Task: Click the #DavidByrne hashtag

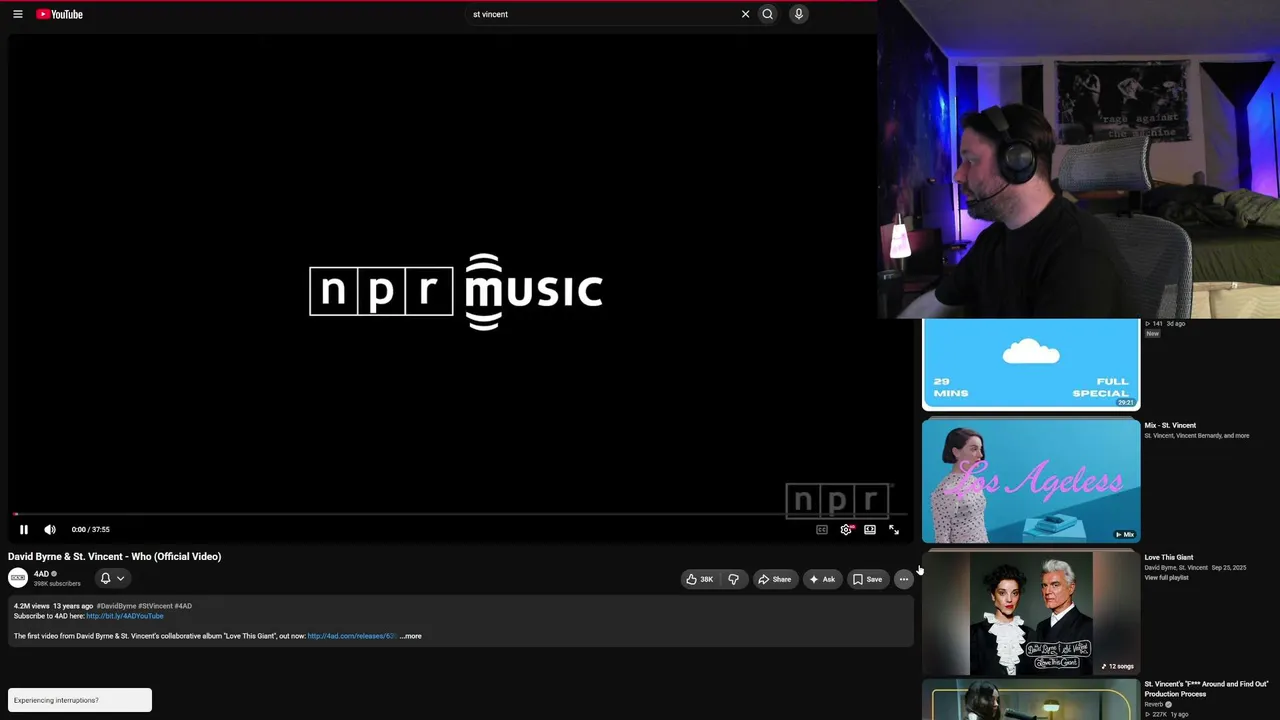Action: click(x=116, y=606)
